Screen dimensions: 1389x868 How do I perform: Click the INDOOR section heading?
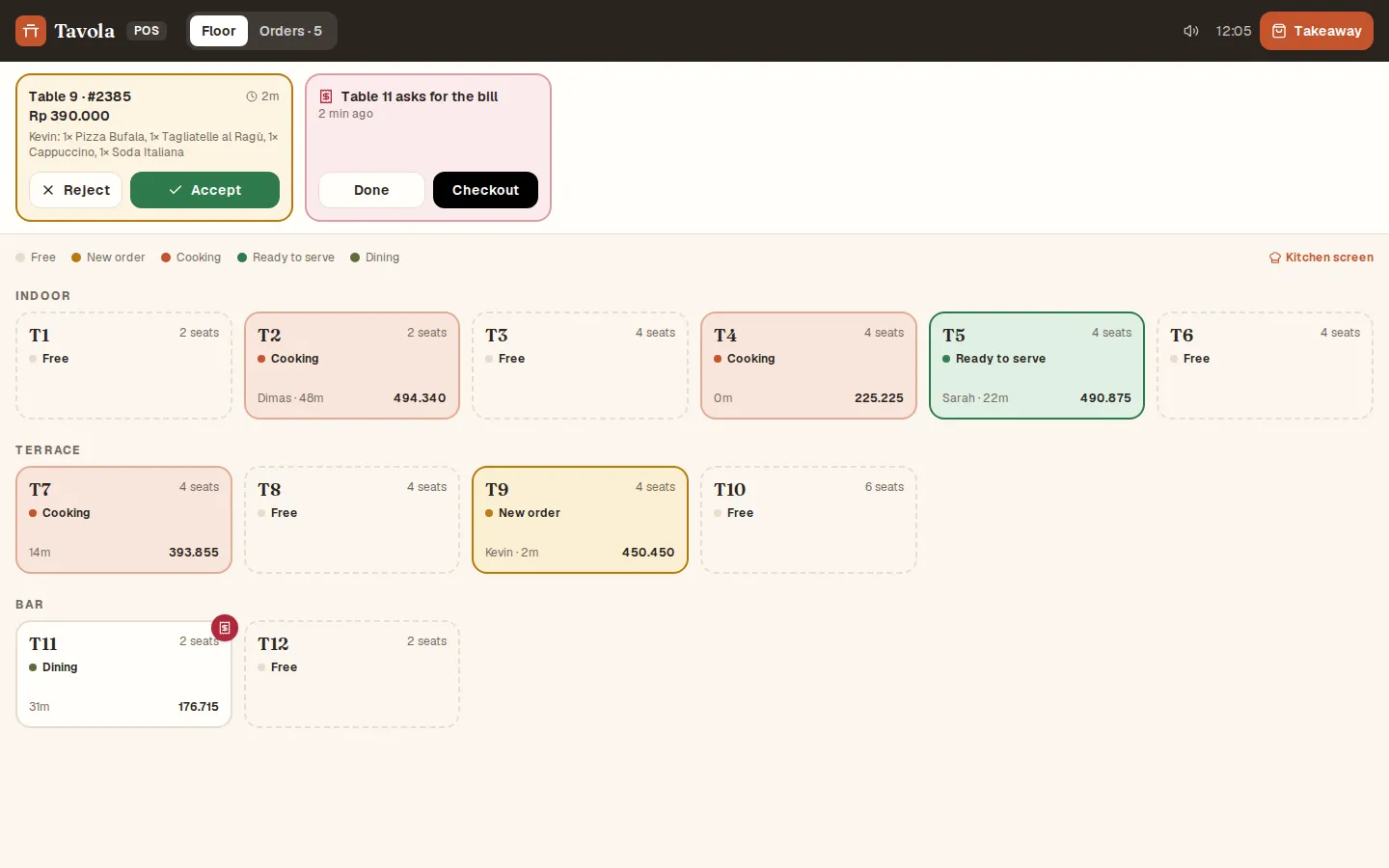[43, 296]
